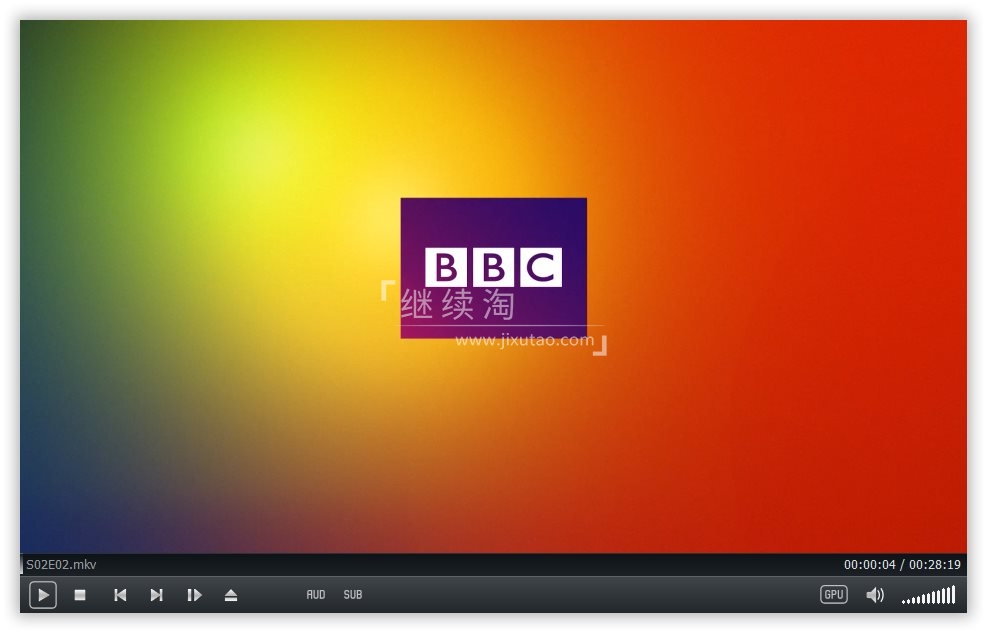The image size is (987, 633).
Task: Click the BBC logo in the video
Action: (493, 267)
